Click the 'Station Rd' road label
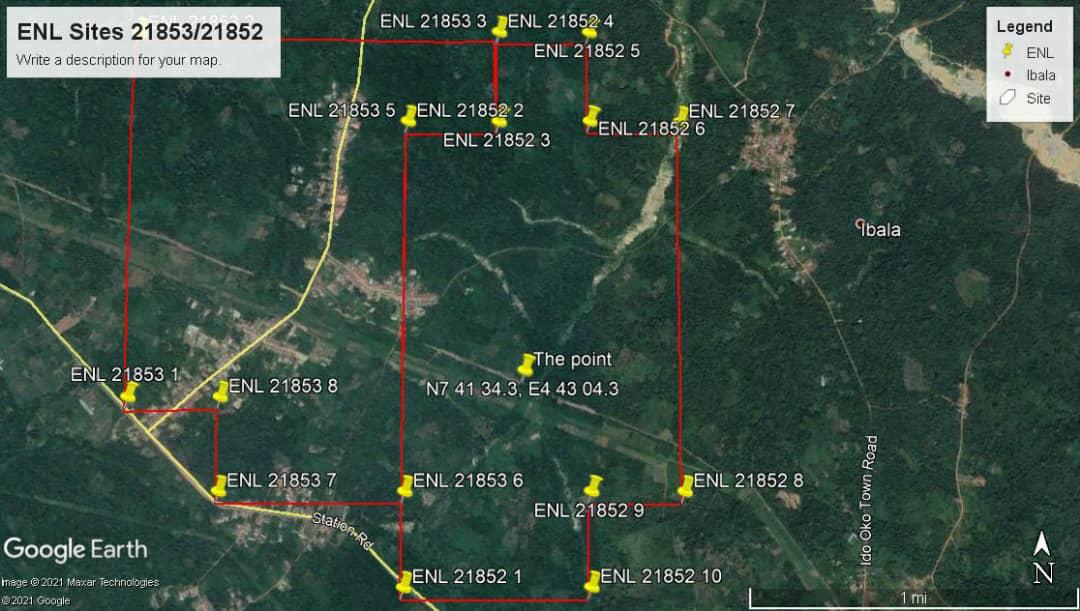This screenshot has width=1080, height=611. [341, 530]
